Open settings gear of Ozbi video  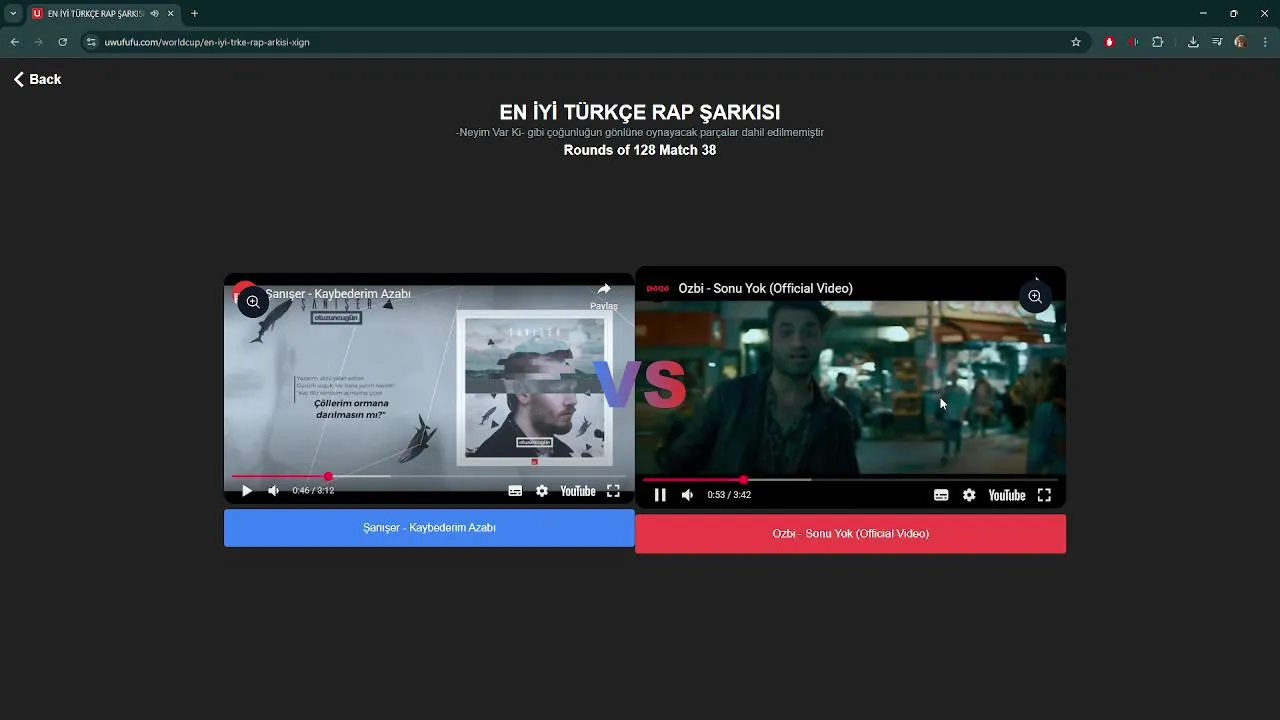tap(969, 495)
